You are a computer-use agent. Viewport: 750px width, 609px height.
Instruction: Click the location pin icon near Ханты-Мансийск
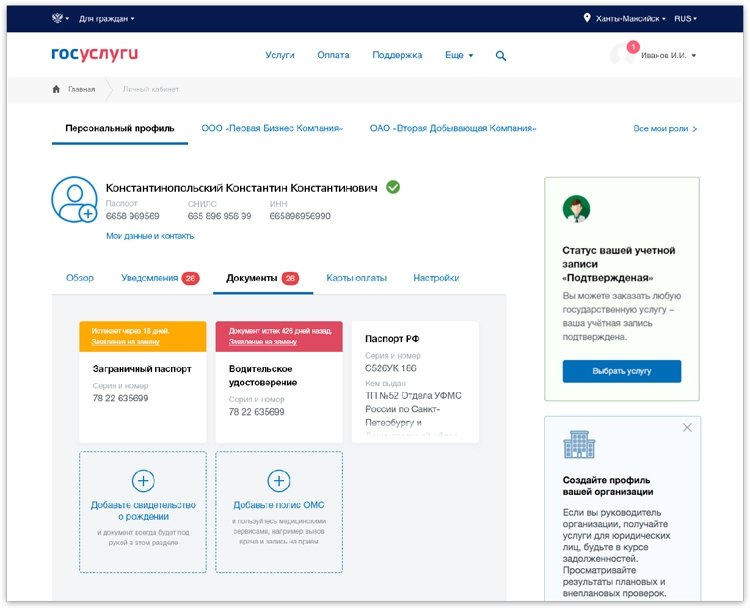click(587, 18)
